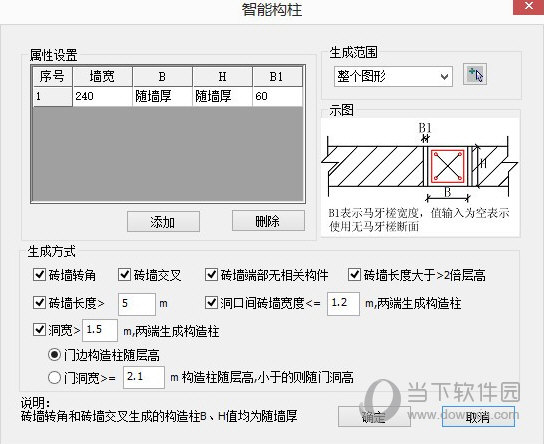Click the 添加 button
Screen dimensions: 544x444
point(163,222)
